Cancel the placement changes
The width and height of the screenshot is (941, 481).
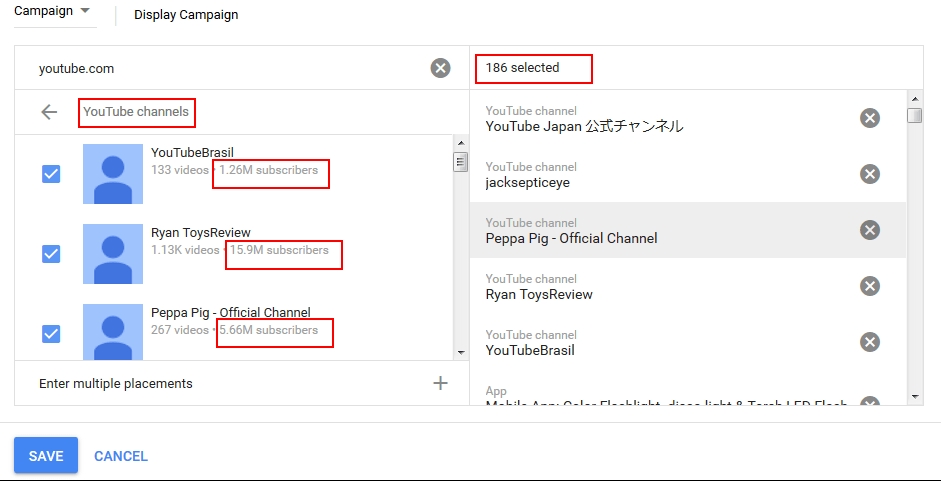click(121, 456)
